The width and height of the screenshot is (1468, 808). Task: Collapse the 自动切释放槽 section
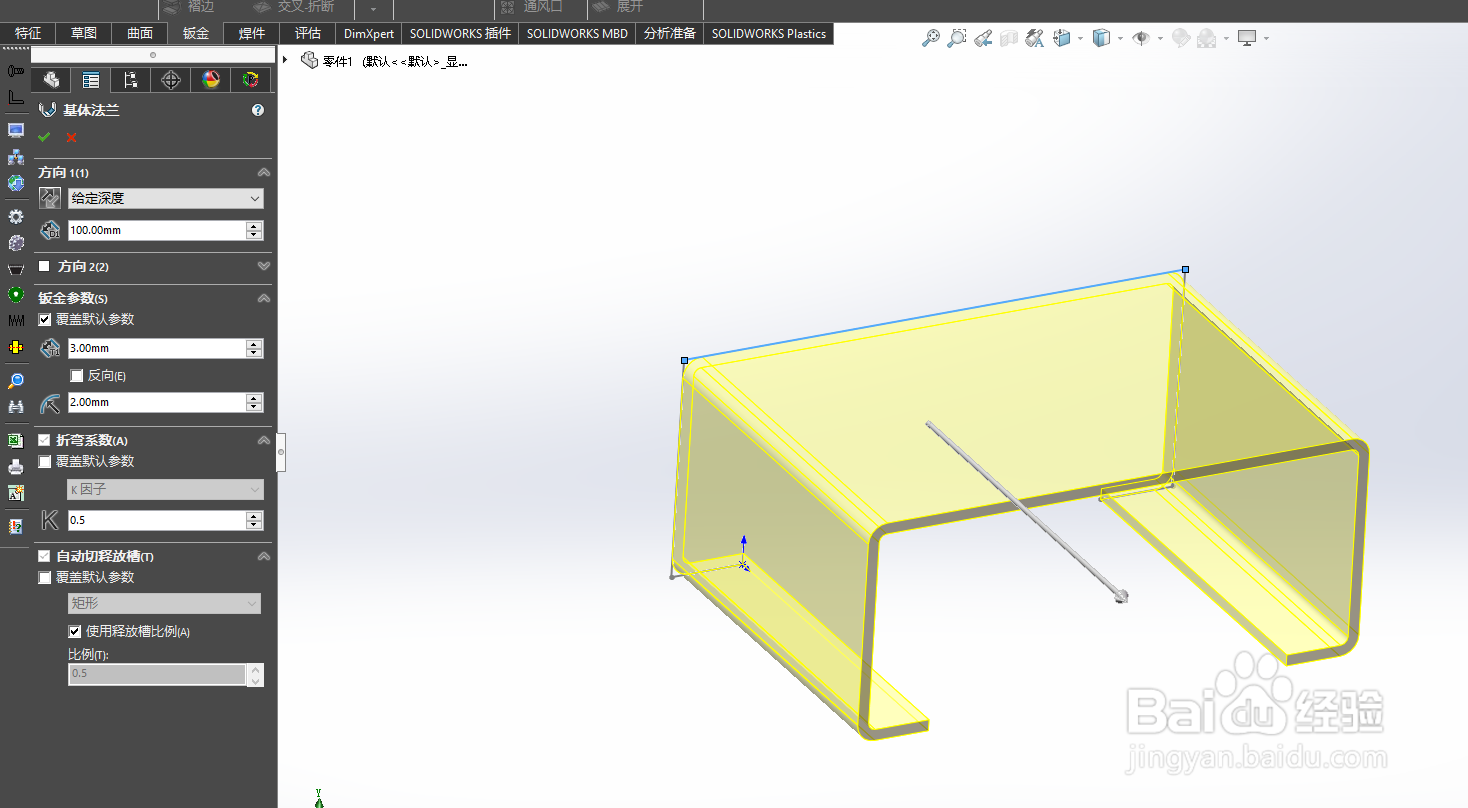pos(263,556)
